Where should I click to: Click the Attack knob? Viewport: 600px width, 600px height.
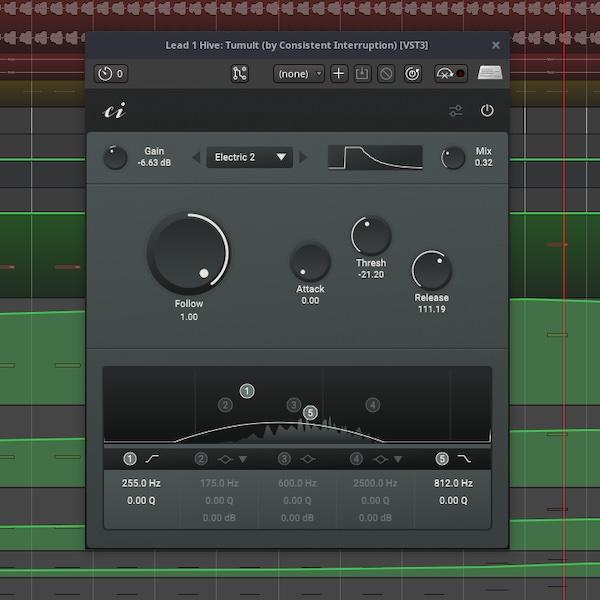[x=310, y=262]
